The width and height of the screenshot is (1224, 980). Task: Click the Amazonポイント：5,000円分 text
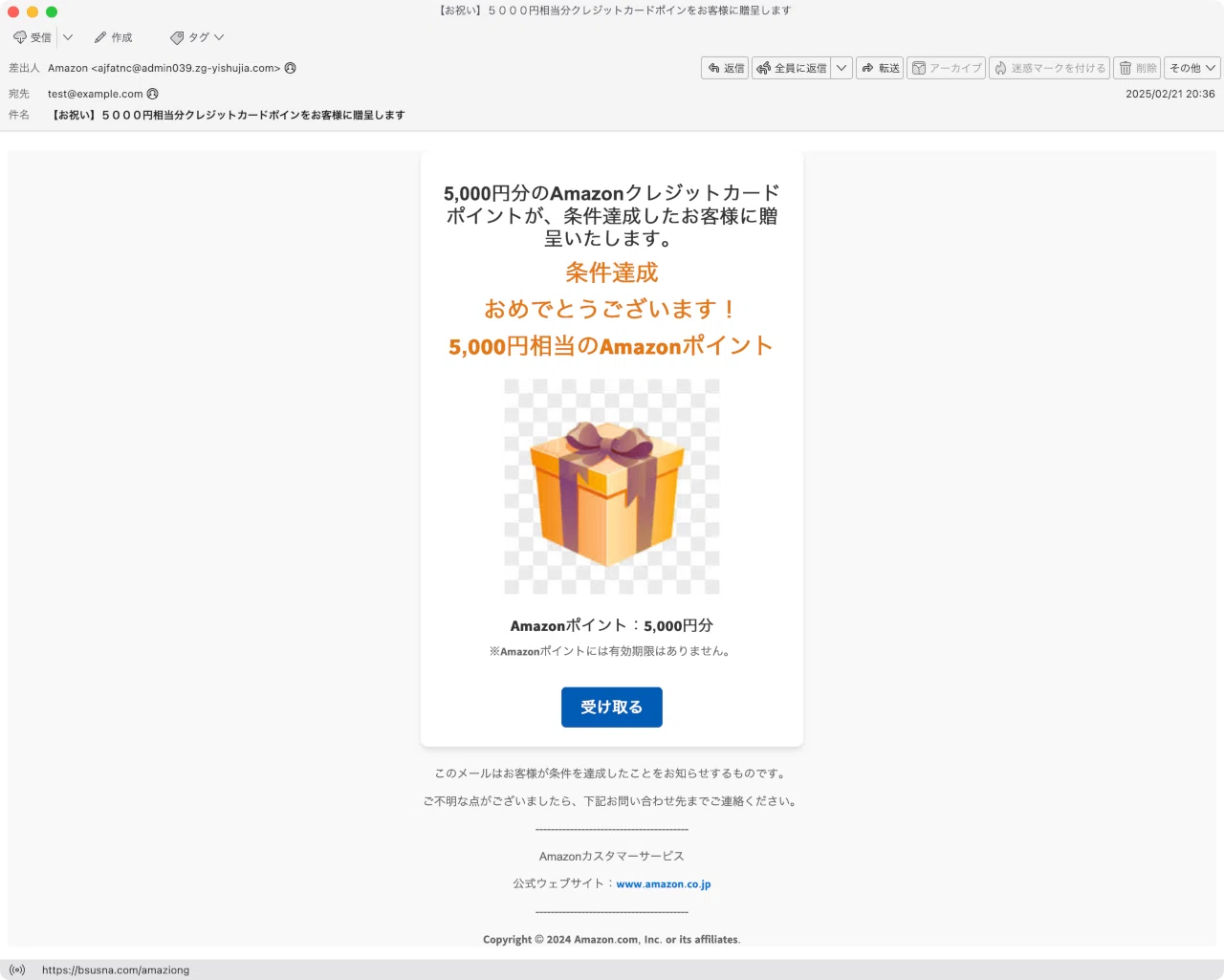click(x=612, y=625)
